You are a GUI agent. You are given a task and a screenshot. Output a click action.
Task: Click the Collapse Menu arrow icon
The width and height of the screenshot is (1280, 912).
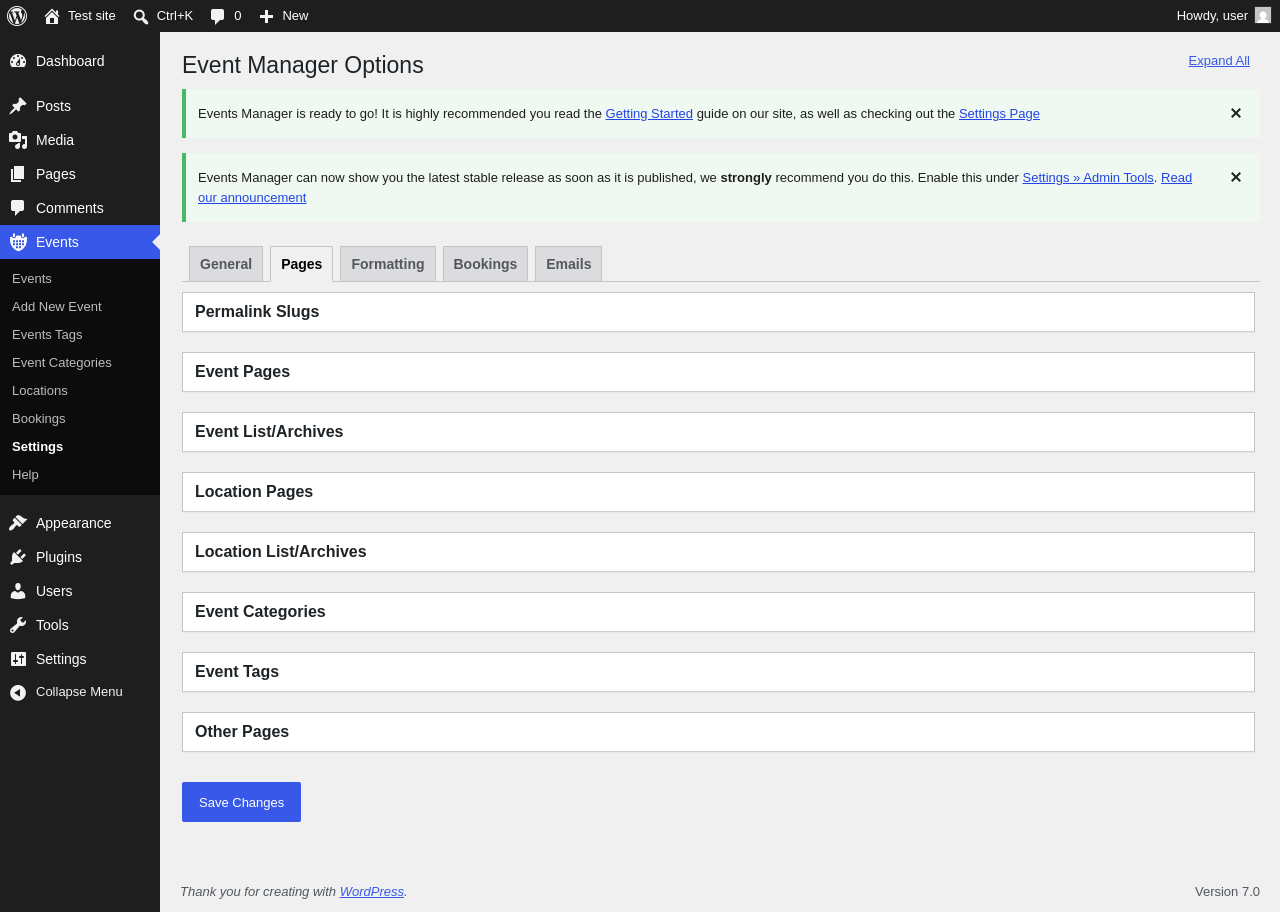(18, 692)
